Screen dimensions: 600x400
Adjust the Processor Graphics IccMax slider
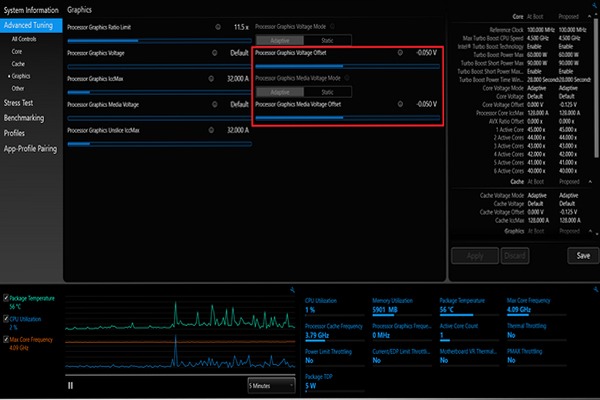(160, 92)
